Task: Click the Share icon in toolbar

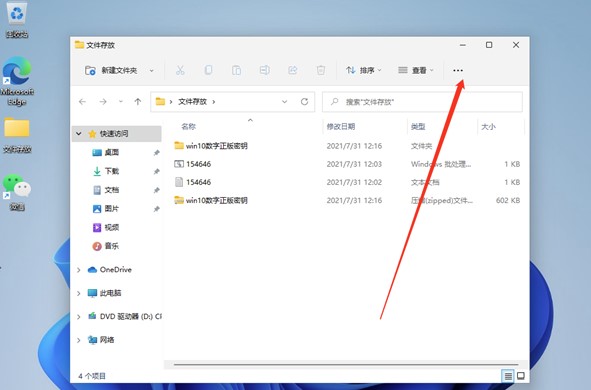Action: tap(292, 70)
